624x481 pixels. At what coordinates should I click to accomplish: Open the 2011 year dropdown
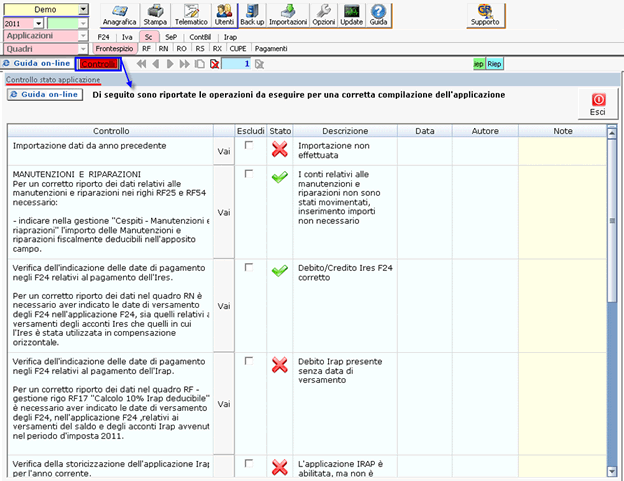[x=39, y=23]
